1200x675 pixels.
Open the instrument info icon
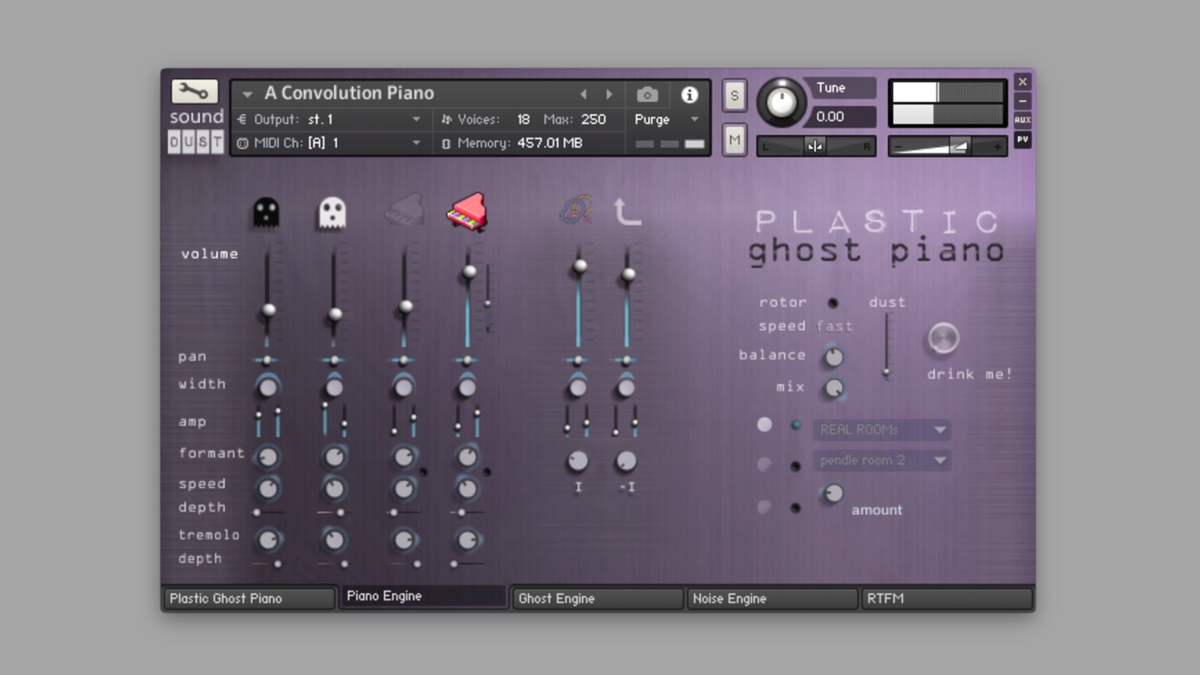tap(689, 94)
